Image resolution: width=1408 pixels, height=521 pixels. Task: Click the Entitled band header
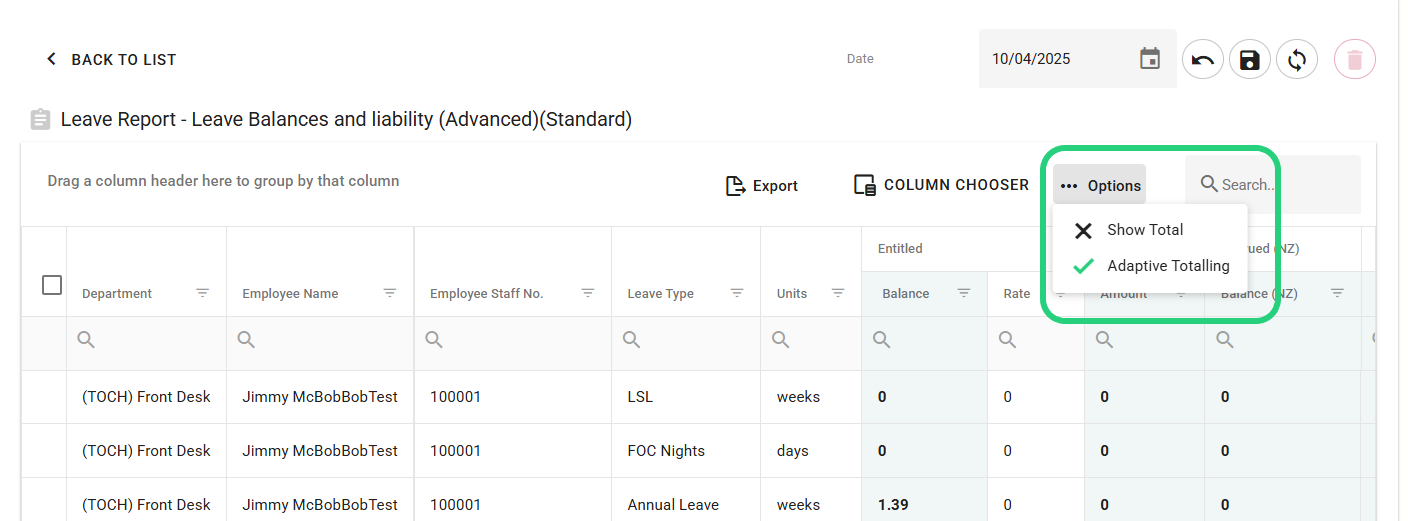[900, 248]
